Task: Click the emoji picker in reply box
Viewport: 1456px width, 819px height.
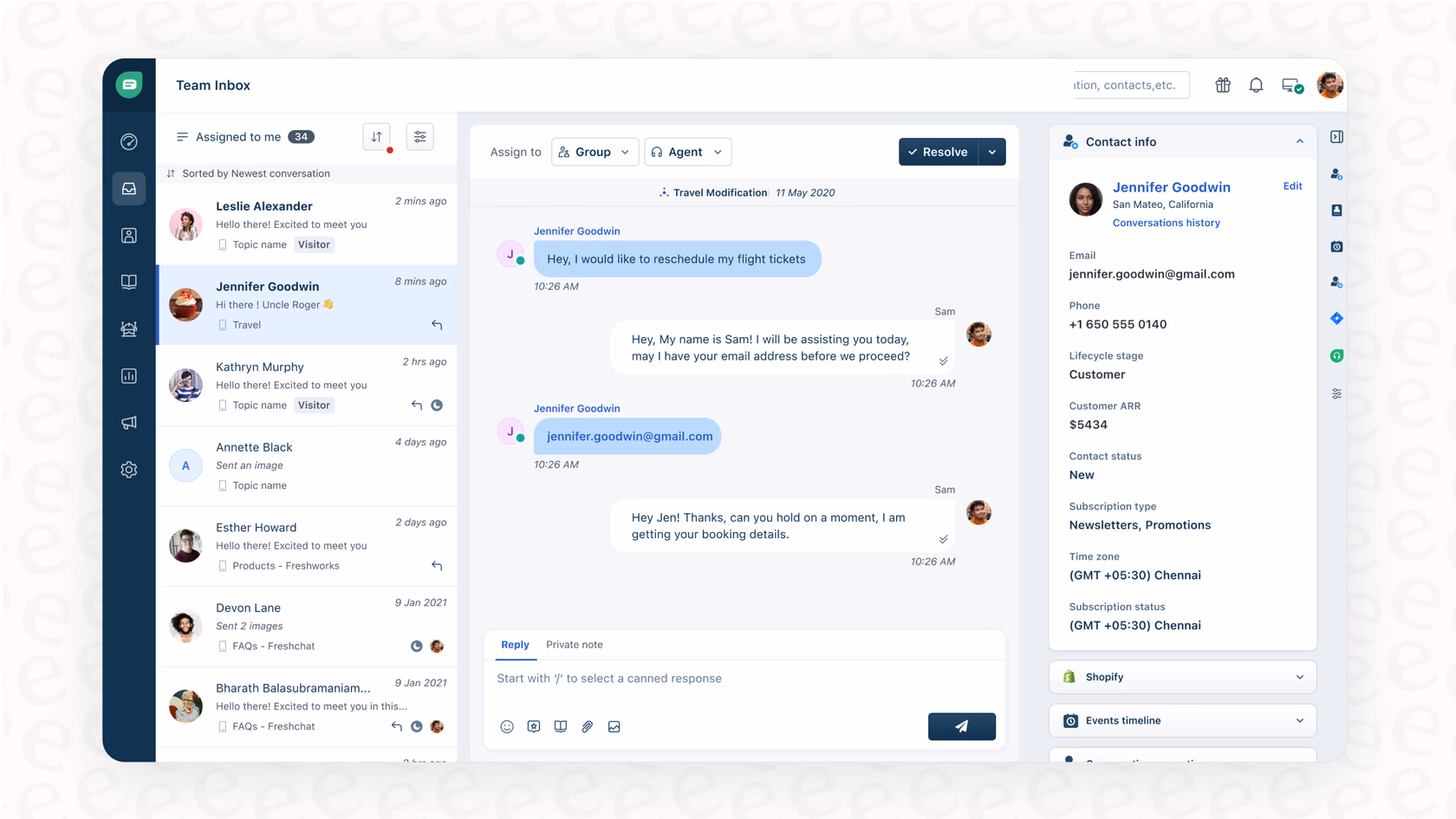Action: [x=507, y=726]
